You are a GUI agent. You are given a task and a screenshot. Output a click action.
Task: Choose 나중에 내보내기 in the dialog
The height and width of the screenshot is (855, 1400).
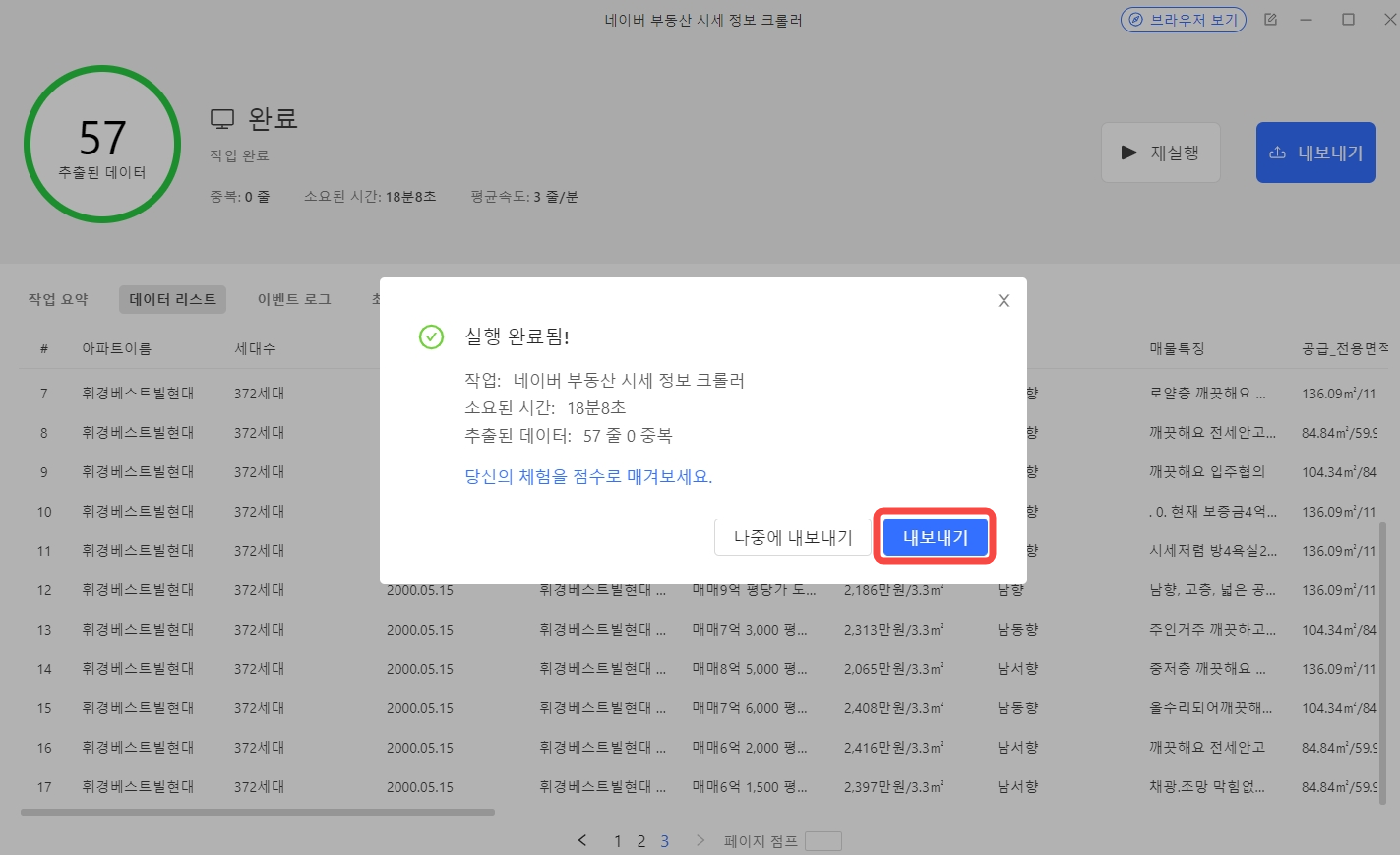pos(792,538)
